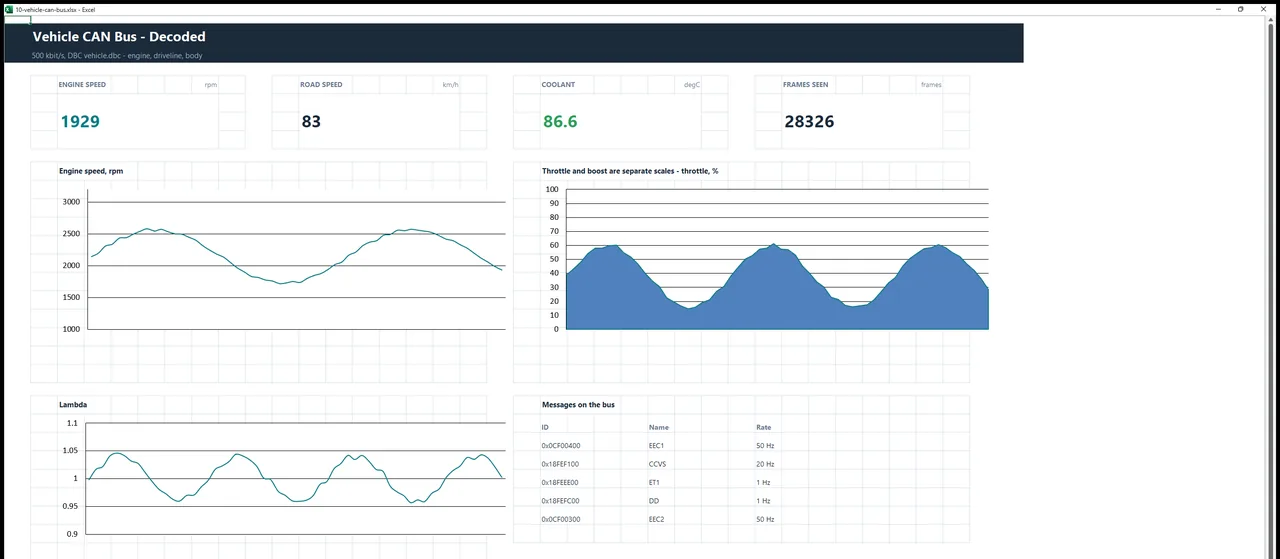Click the 0.95 axis label on Lambda chart
The width and height of the screenshot is (1280, 559).
pos(70,506)
